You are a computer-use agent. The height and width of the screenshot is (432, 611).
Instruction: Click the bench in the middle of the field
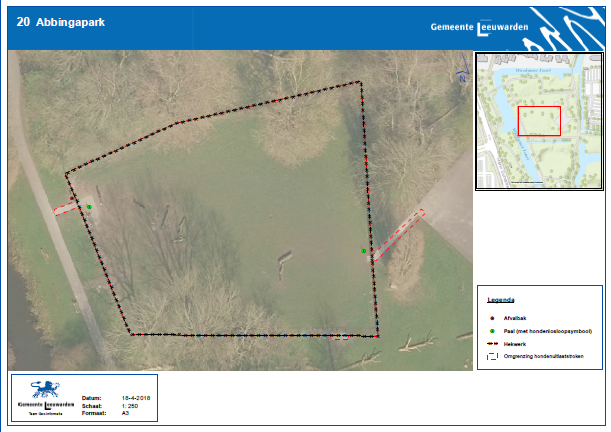(x=285, y=260)
